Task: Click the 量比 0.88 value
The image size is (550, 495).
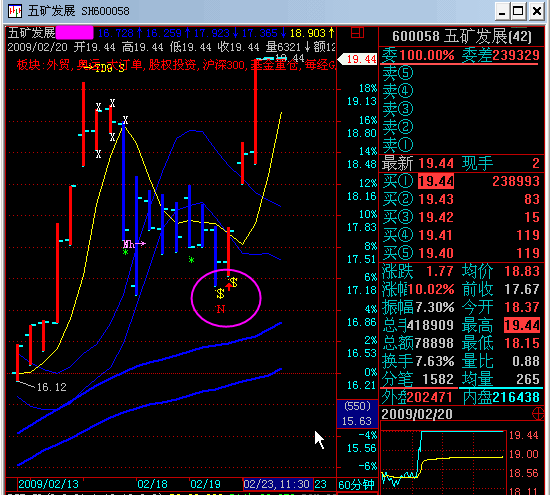Action: pos(525,361)
